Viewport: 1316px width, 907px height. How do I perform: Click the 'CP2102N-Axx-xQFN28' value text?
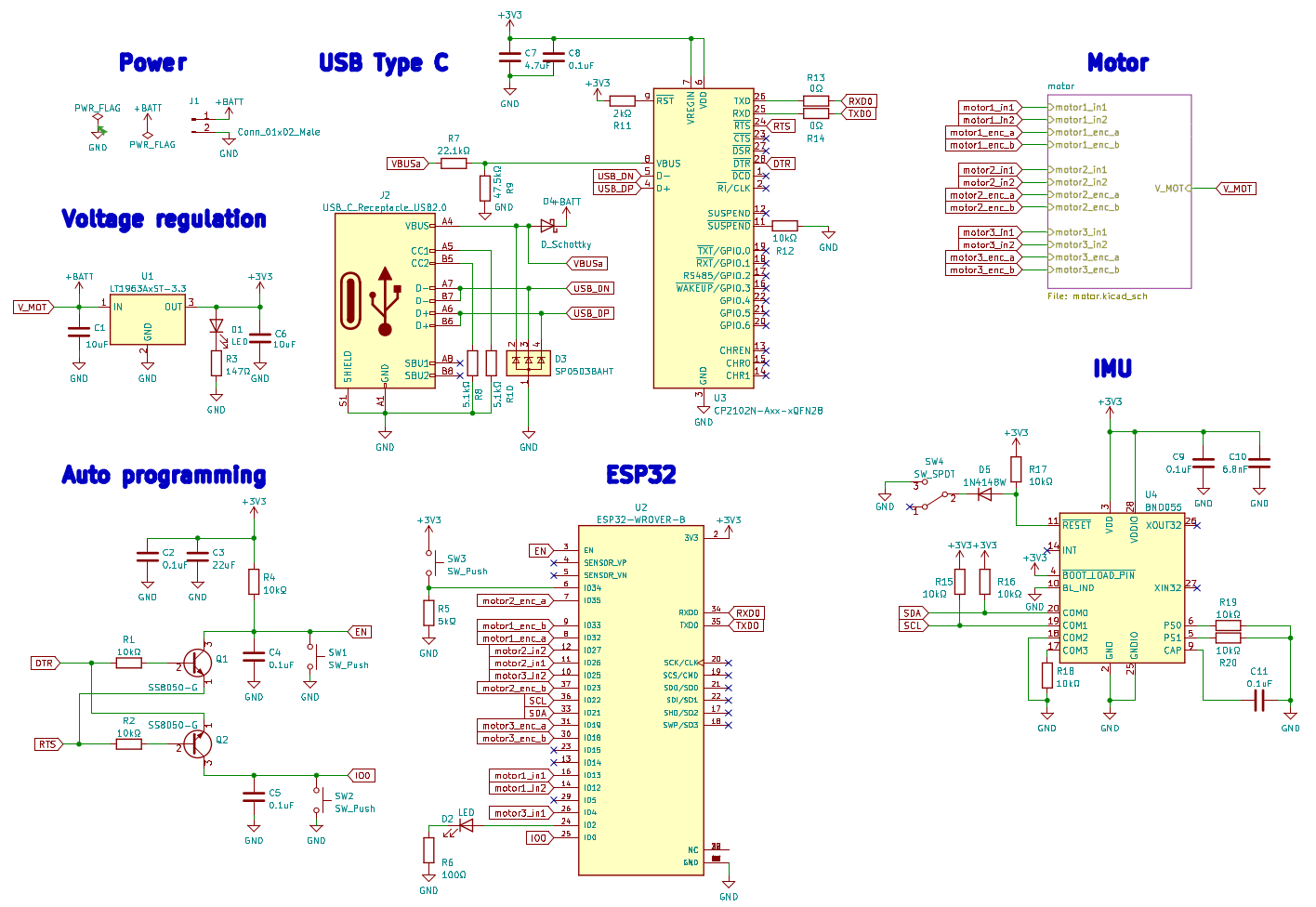[769, 410]
